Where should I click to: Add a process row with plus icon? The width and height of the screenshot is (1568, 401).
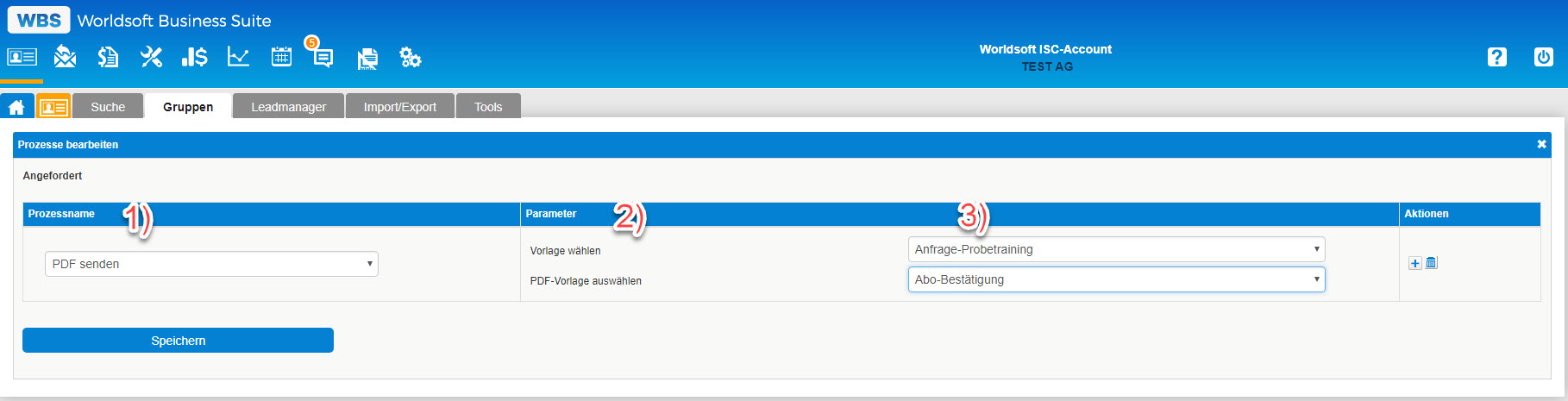[x=1414, y=263]
